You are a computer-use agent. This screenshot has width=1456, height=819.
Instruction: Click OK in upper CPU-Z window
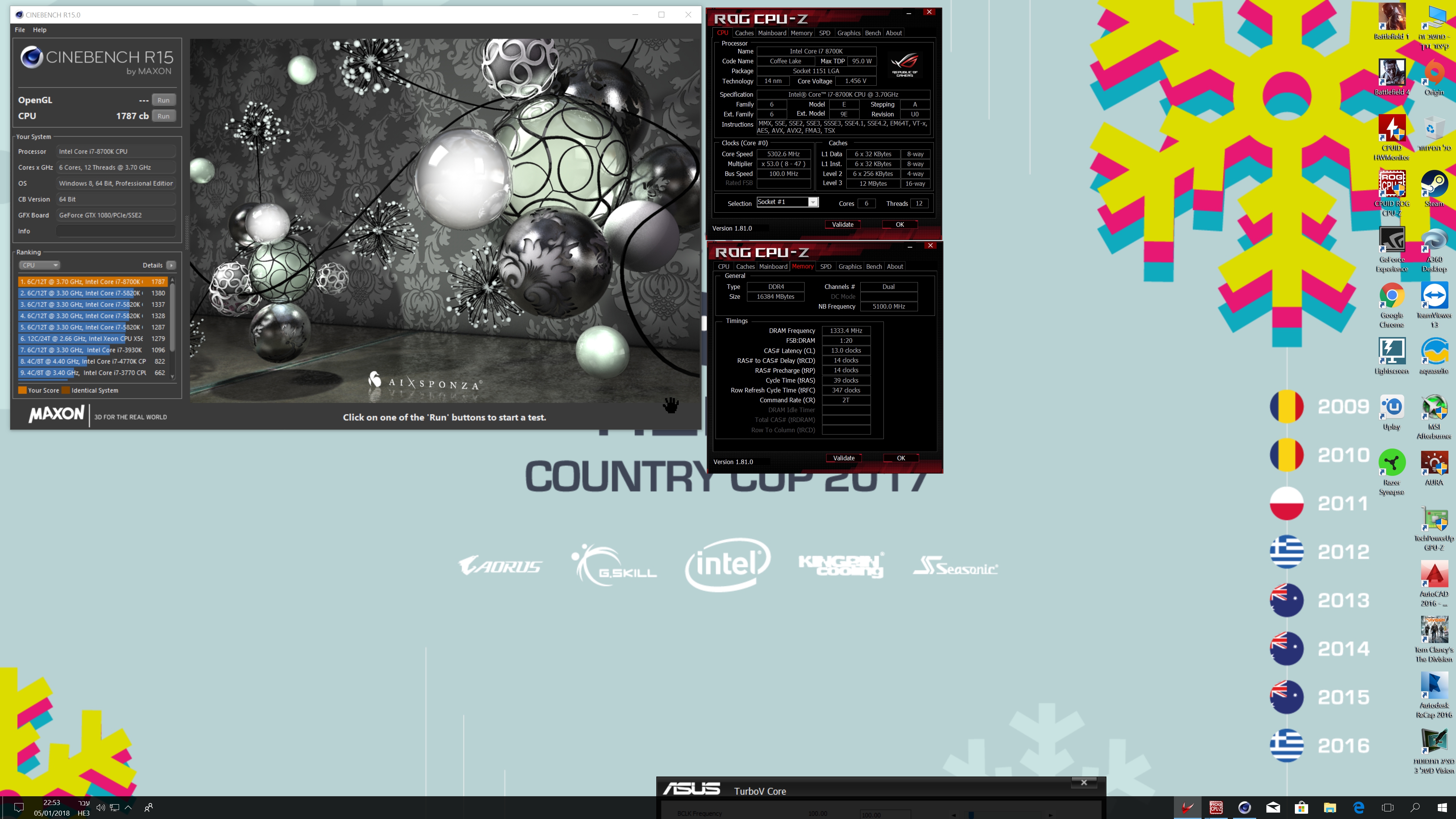900,224
